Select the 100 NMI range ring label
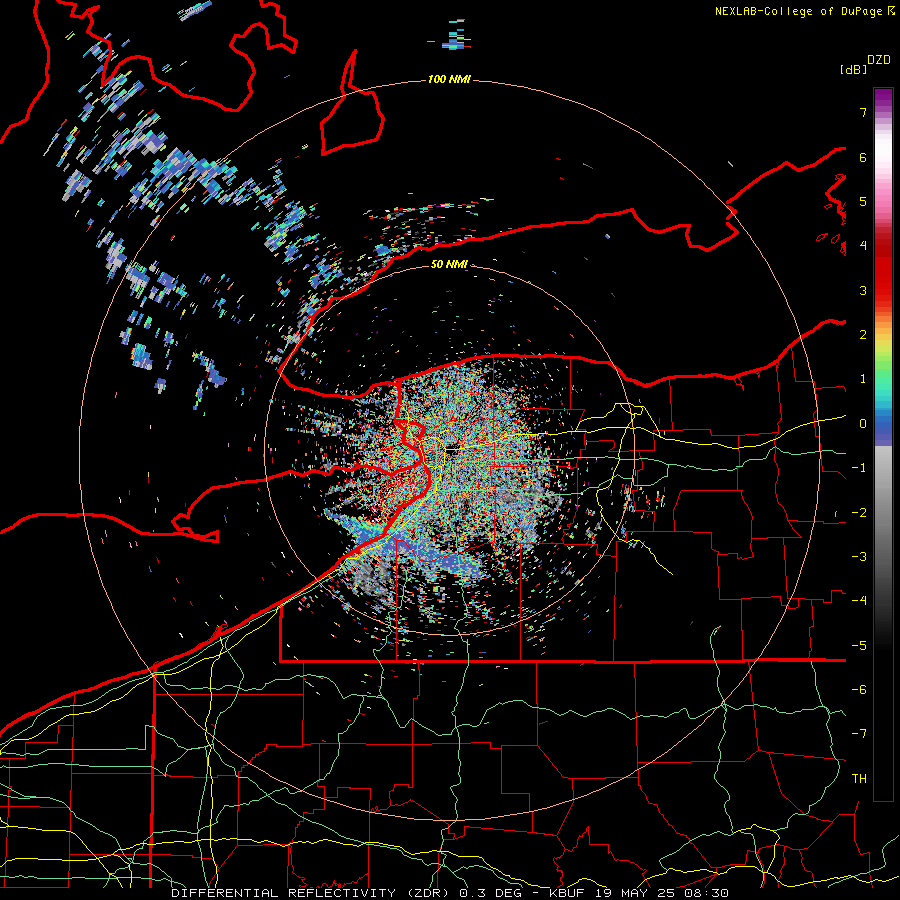Viewport: 900px width, 900px height. pyautogui.click(x=449, y=79)
